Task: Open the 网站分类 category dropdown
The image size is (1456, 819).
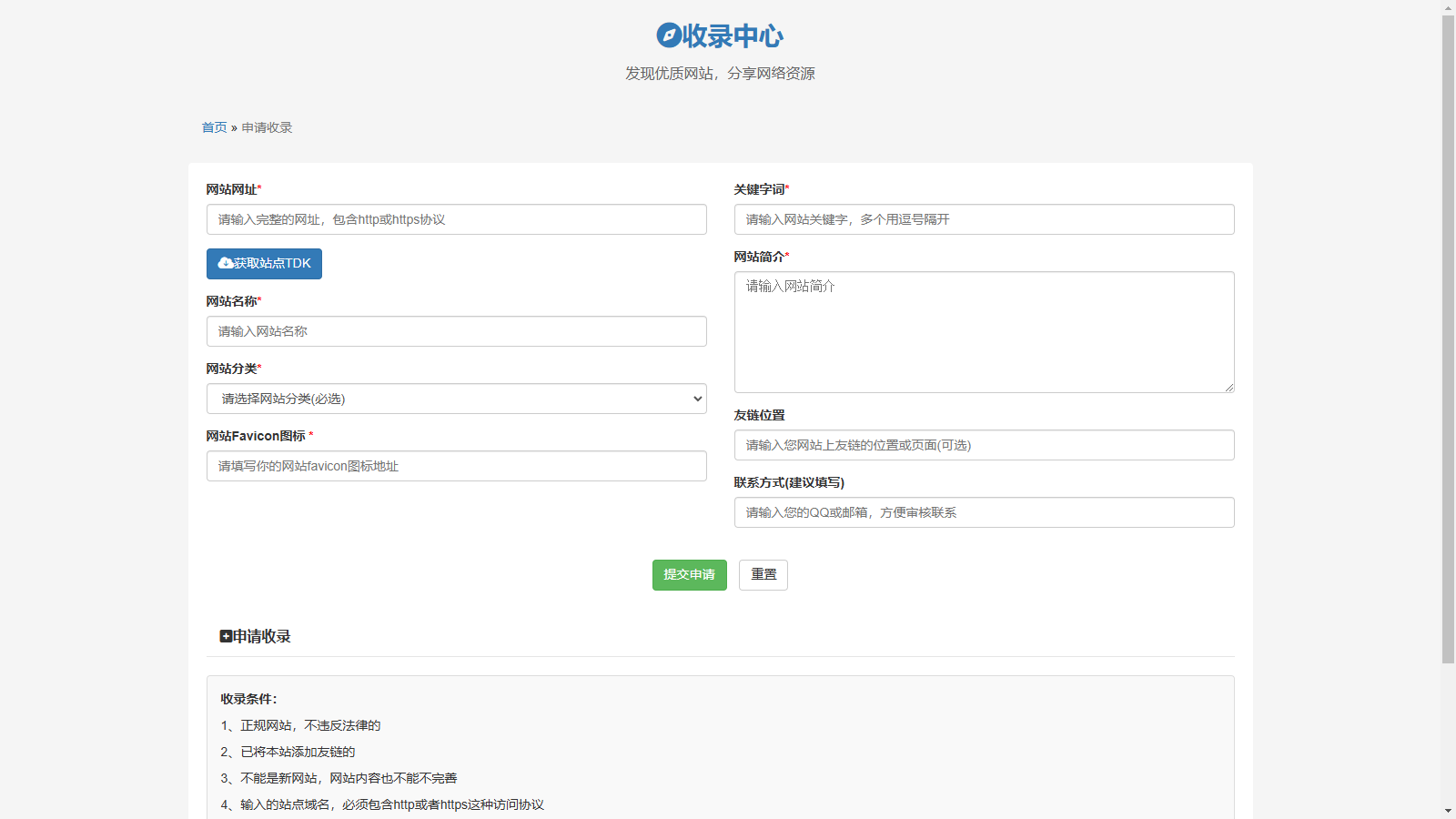Action: [x=456, y=399]
